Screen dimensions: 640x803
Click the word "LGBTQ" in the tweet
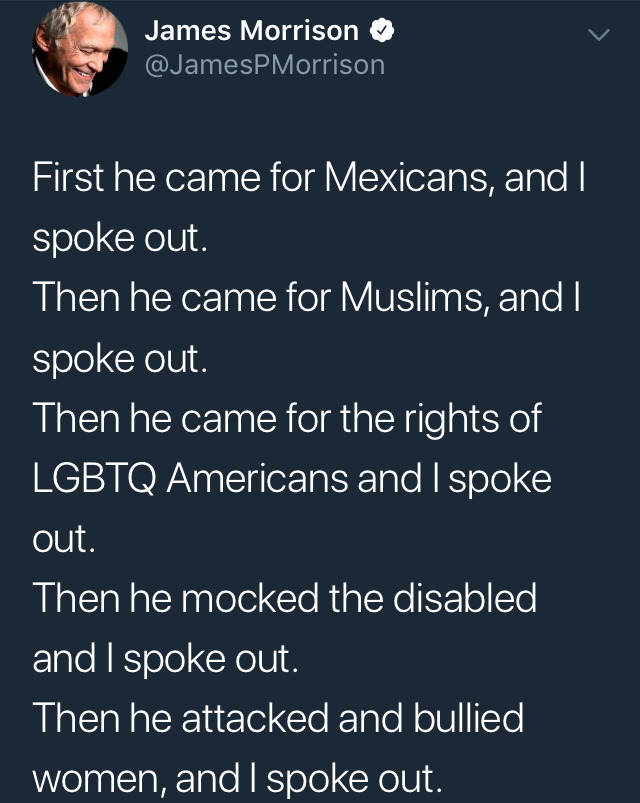95,478
